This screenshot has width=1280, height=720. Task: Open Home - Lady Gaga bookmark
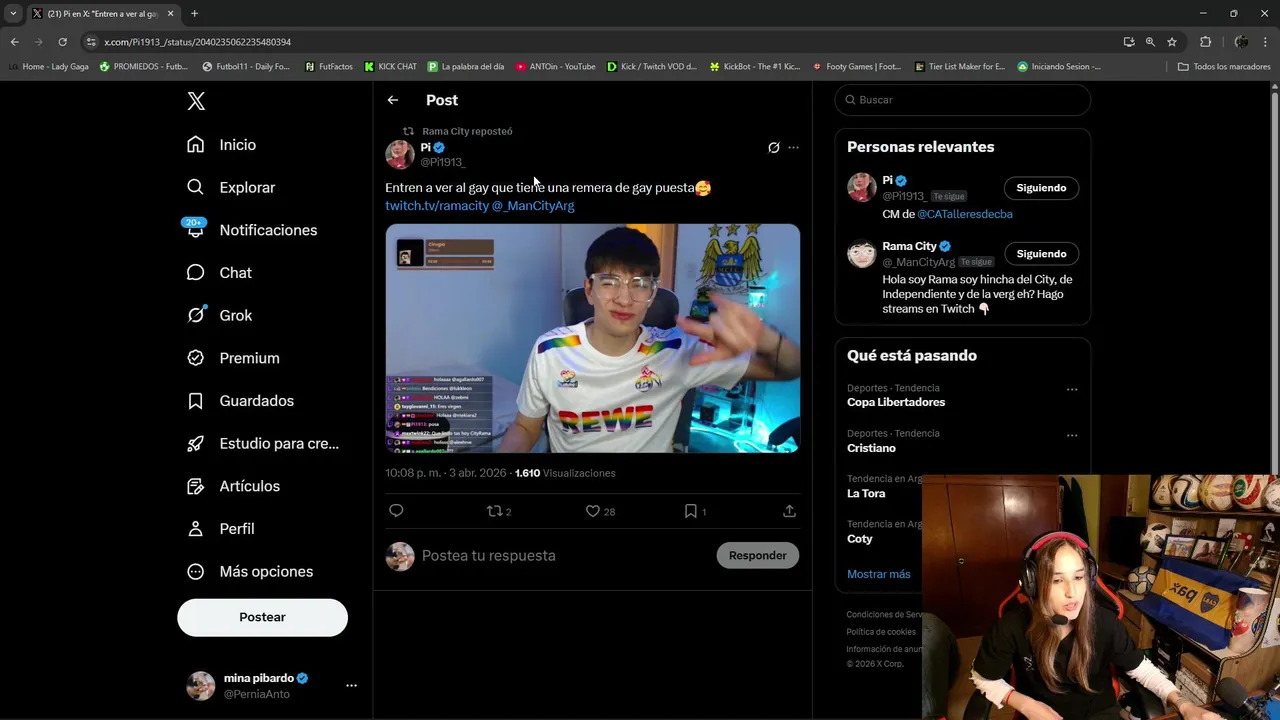(49, 67)
